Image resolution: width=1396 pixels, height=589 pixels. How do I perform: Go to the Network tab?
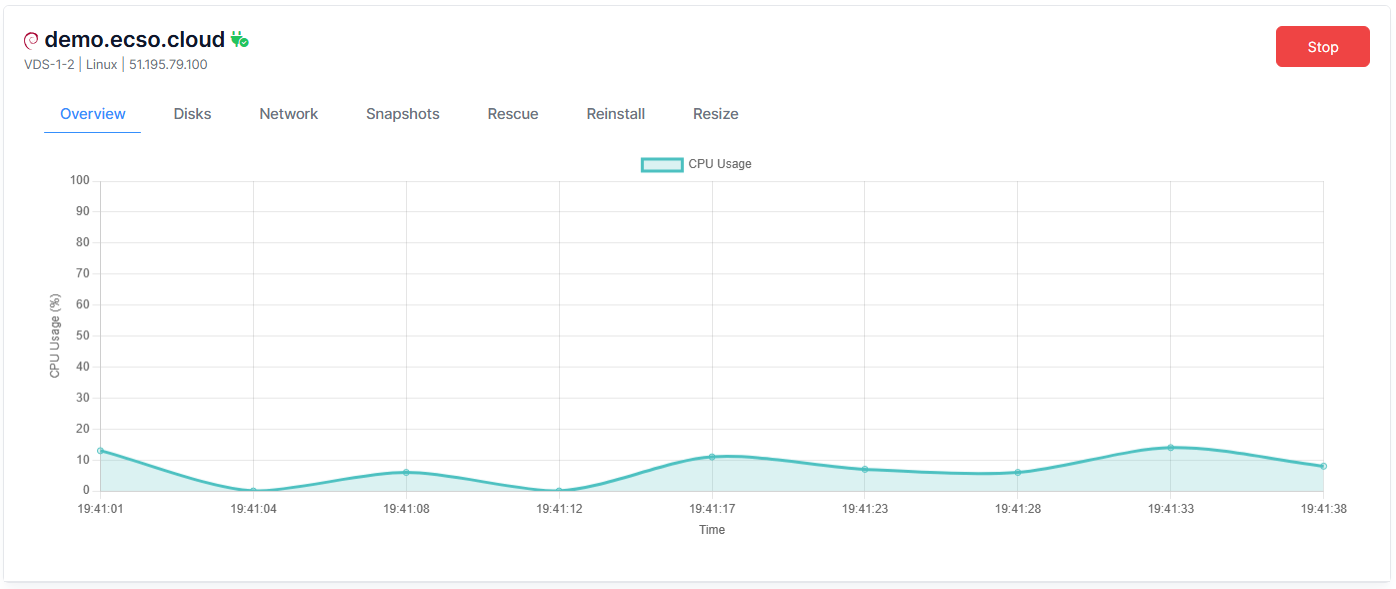(288, 114)
